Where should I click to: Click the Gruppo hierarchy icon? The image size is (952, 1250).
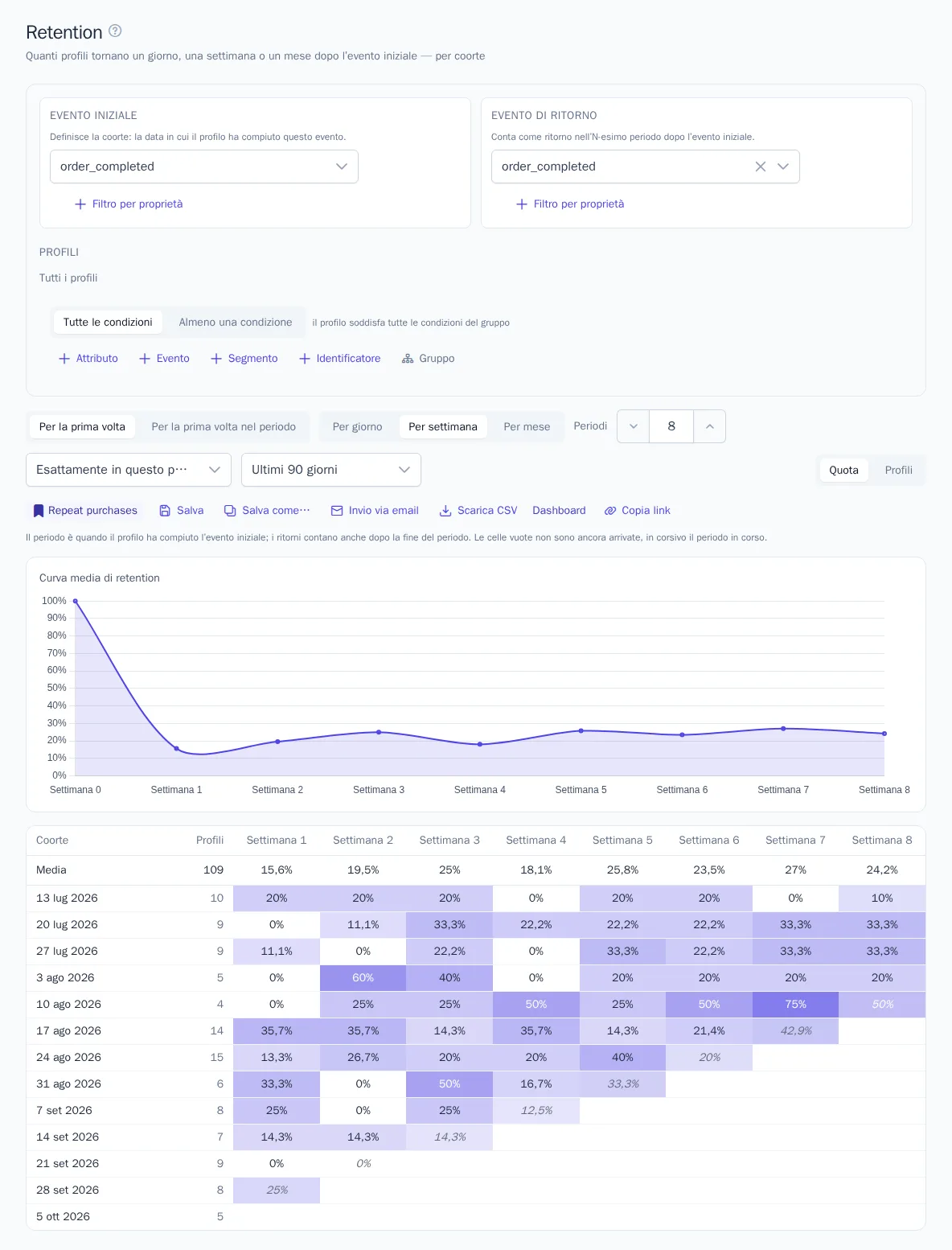(408, 359)
